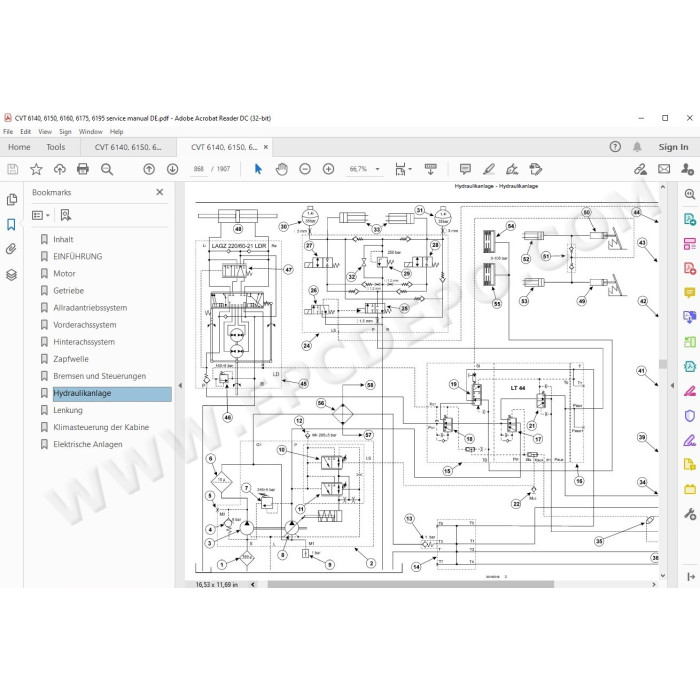Open the Layers panel
Viewport: 700px width, 700px height.
pyautogui.click(x=12, y=275)
